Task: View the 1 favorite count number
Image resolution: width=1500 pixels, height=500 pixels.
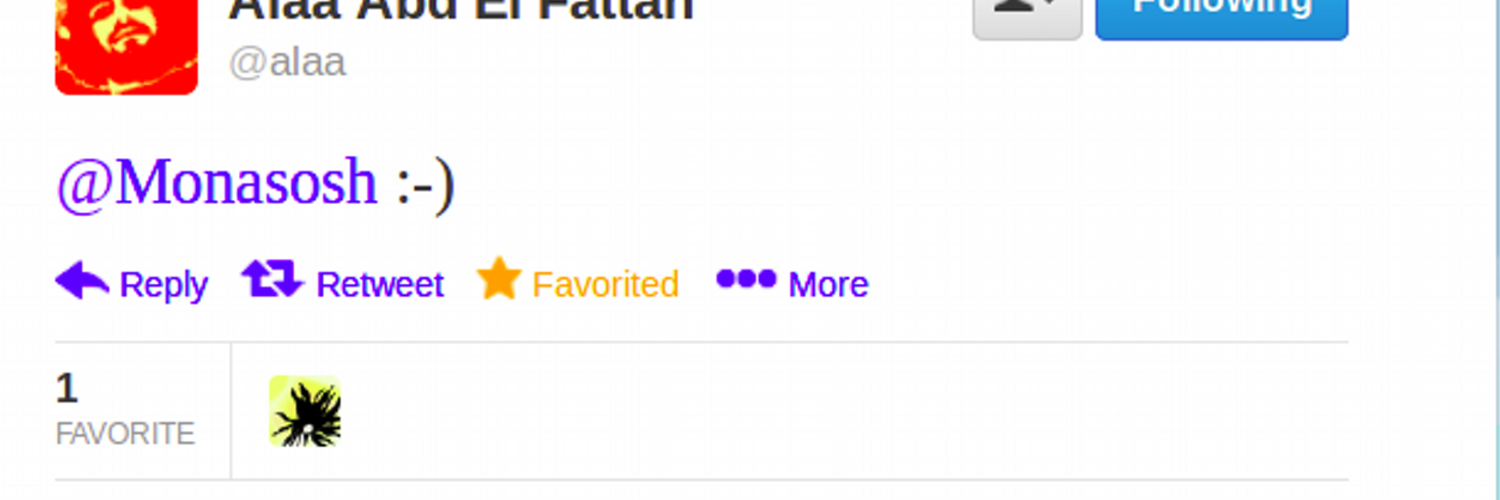Action: pos(66,388)
